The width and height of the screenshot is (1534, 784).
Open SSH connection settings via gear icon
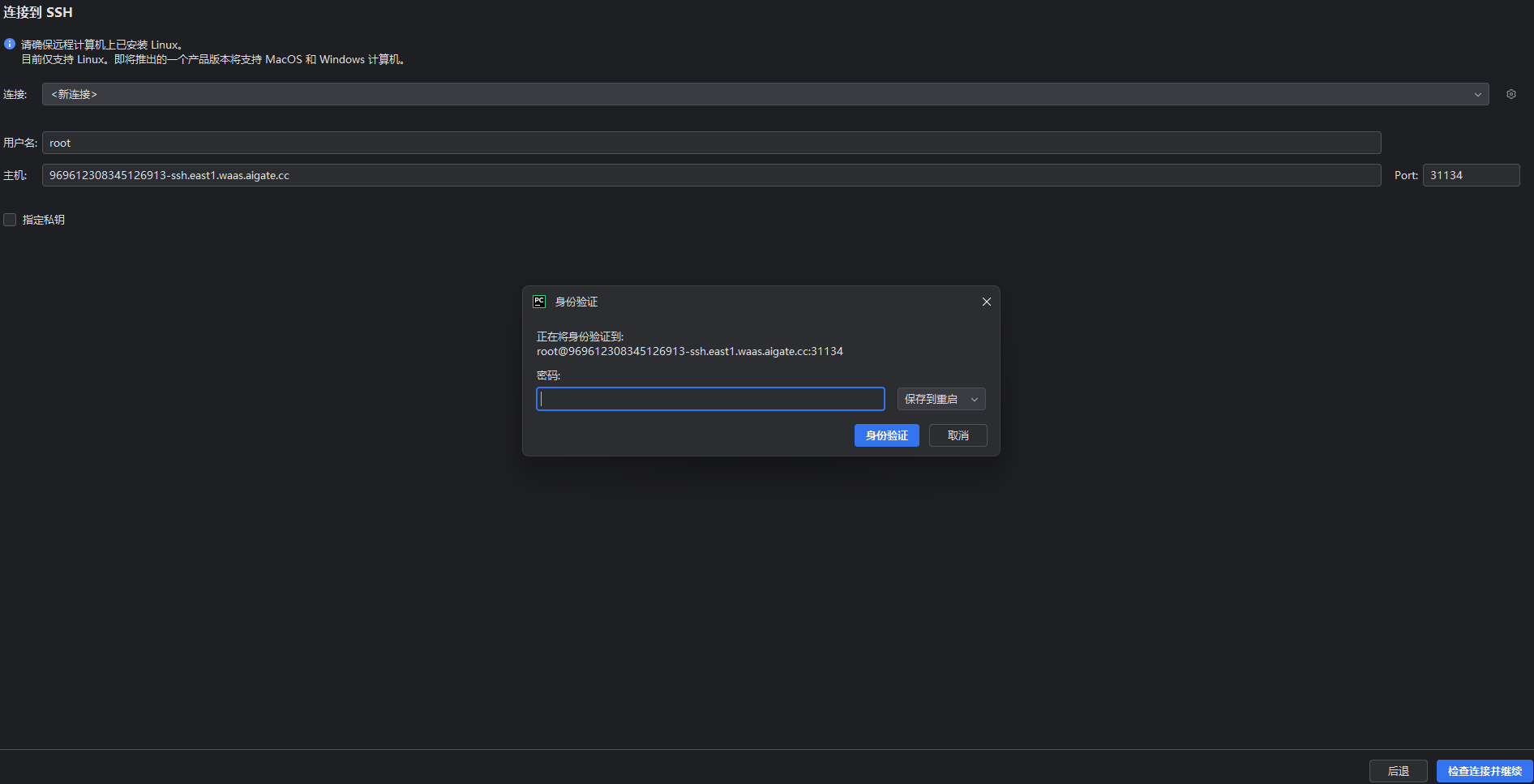[x=1510, y=94]
